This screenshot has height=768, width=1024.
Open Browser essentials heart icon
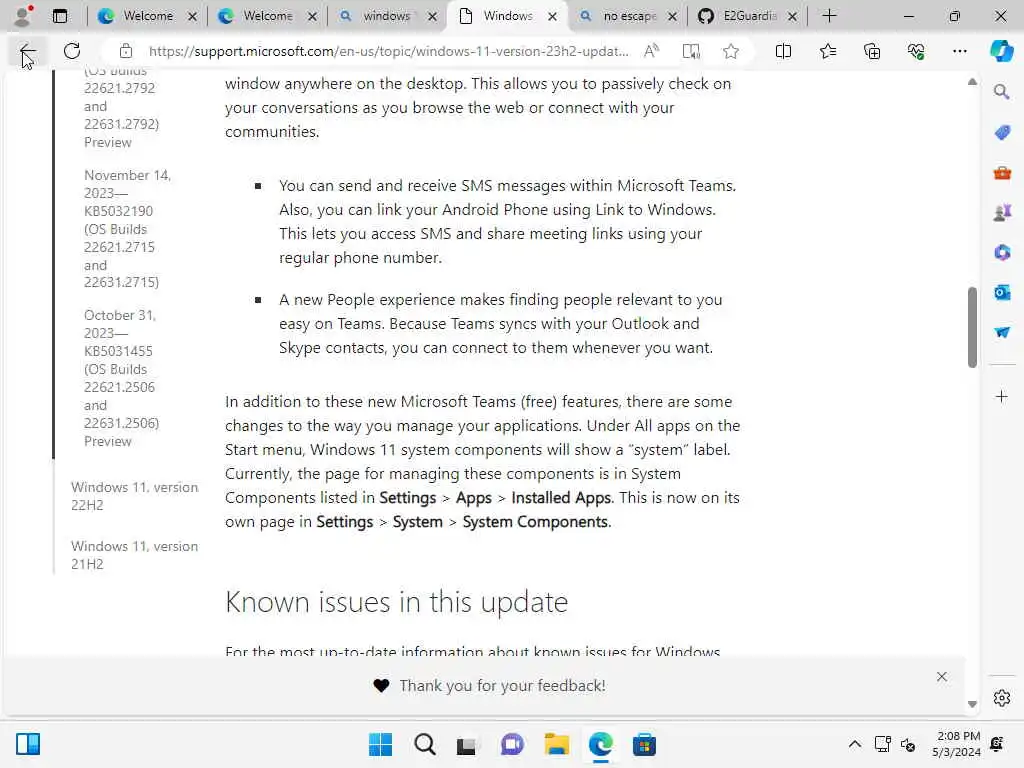click(916, 51)
